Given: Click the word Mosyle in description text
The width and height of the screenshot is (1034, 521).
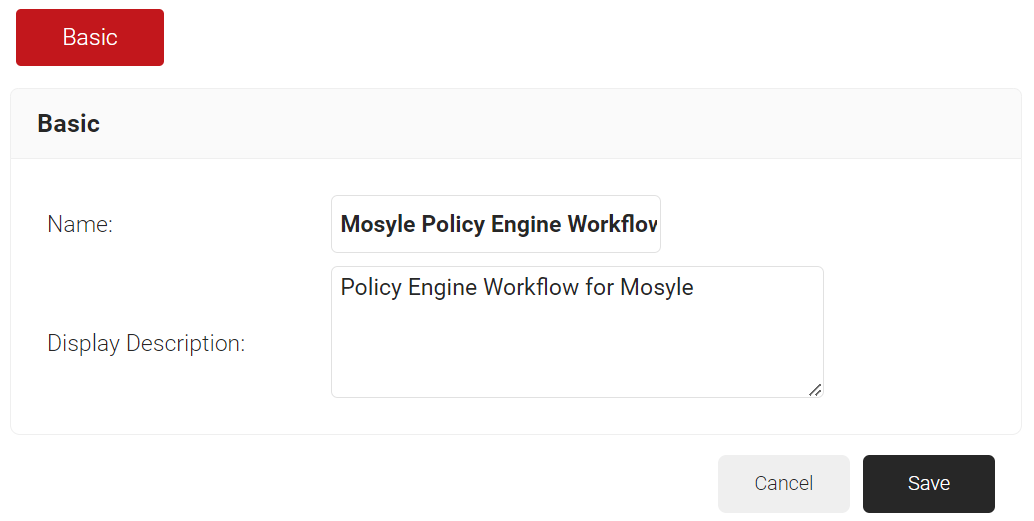Looking at the screenshot, I should (x=657, y=288).
